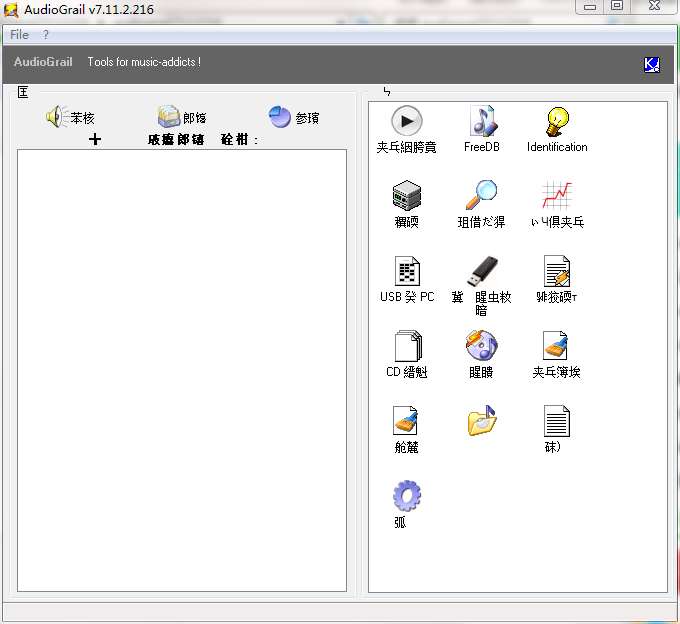The image size is (680, 624).
Task: Click the plain text document icon
Action: point(557,421)
